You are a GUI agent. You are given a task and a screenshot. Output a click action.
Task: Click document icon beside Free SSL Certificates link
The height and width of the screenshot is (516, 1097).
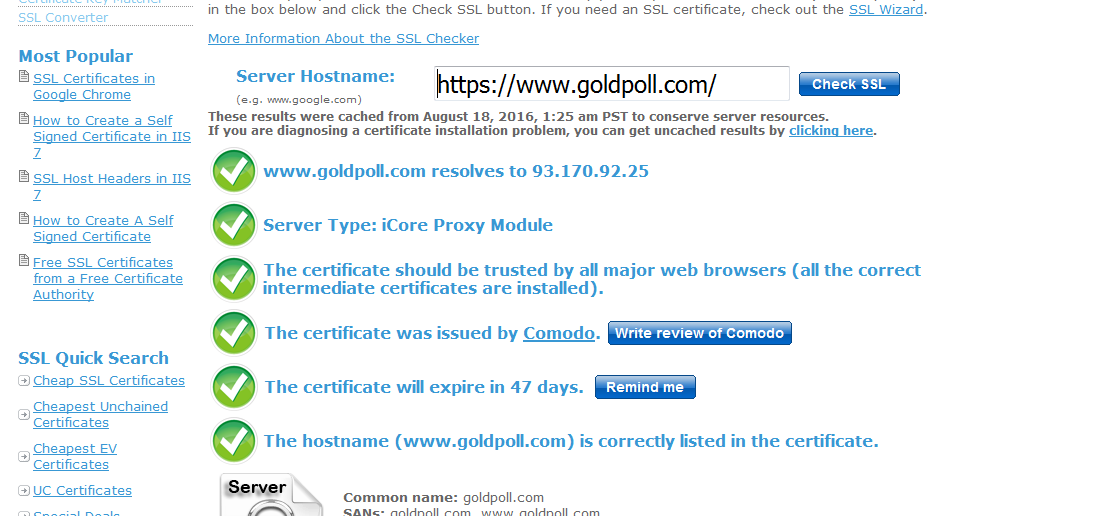tap(24, 261)
